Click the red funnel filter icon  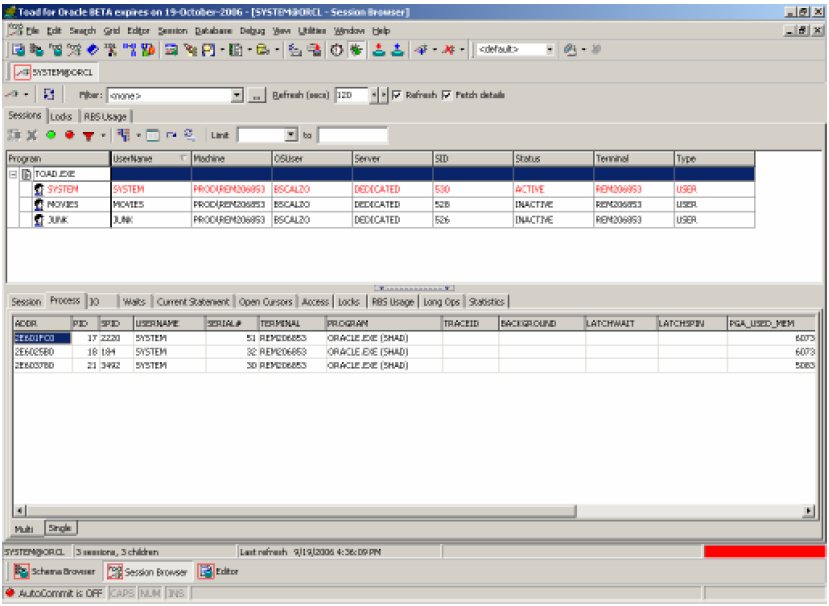[x=88, y=136]
